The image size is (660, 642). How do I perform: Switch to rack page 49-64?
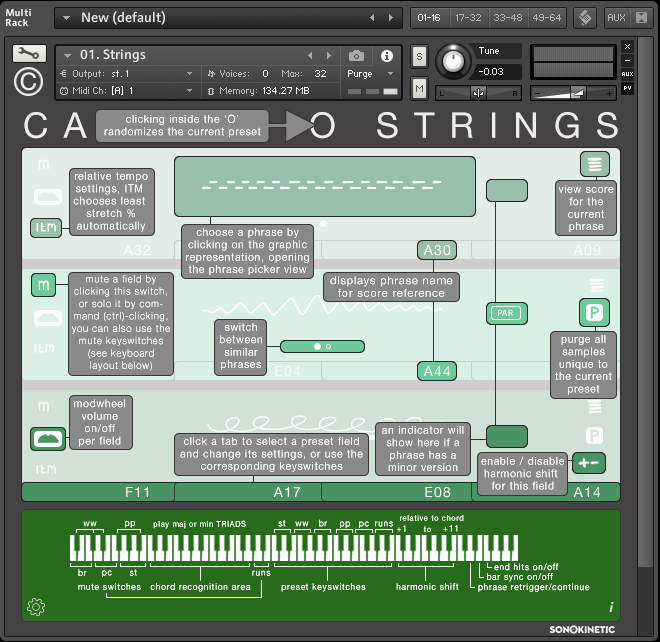[546, 18]
